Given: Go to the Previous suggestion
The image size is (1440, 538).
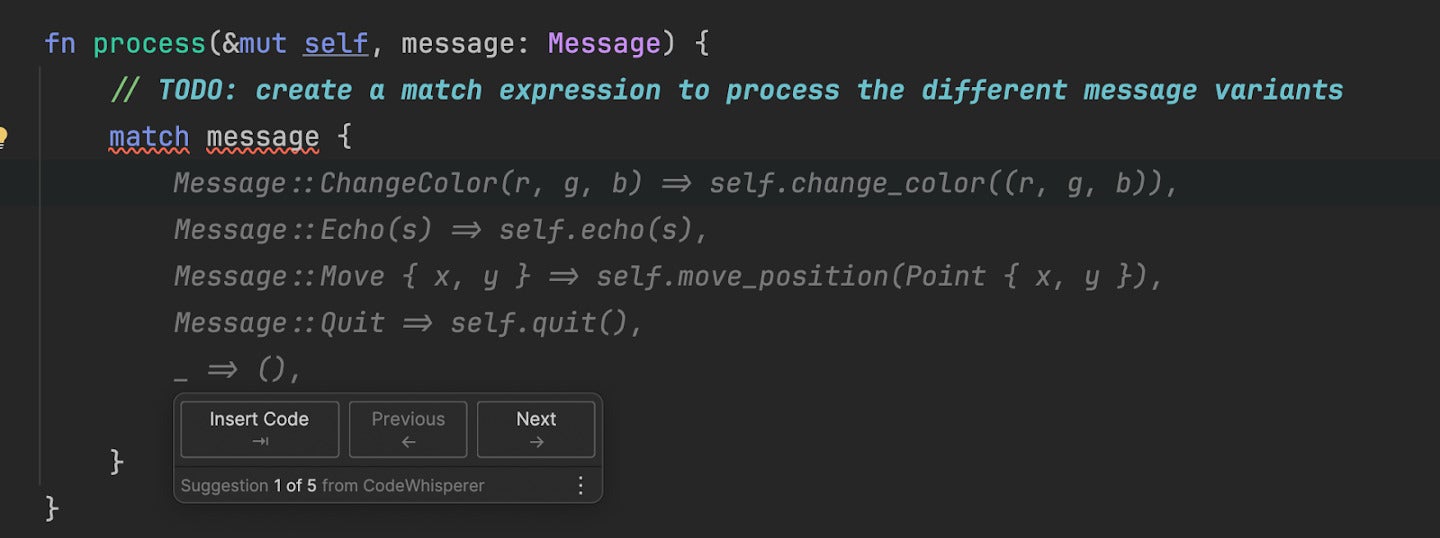Looking at the screenshot, I should pyautogui.click(x=408, y=429).
